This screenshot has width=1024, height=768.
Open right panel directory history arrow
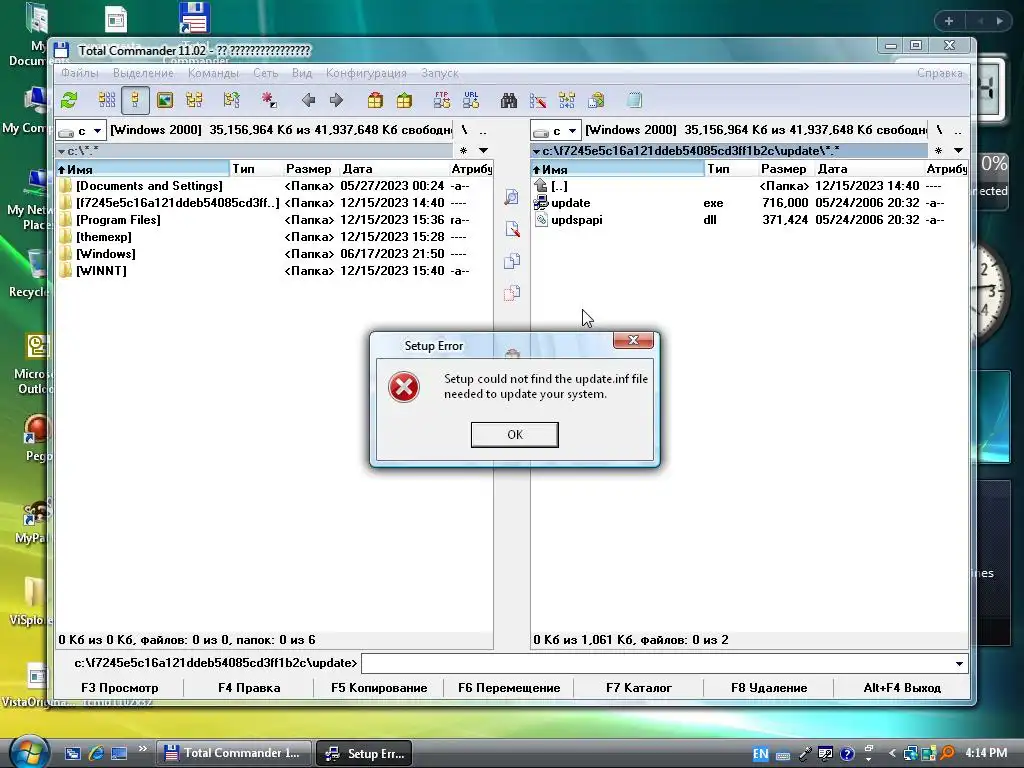958,150
